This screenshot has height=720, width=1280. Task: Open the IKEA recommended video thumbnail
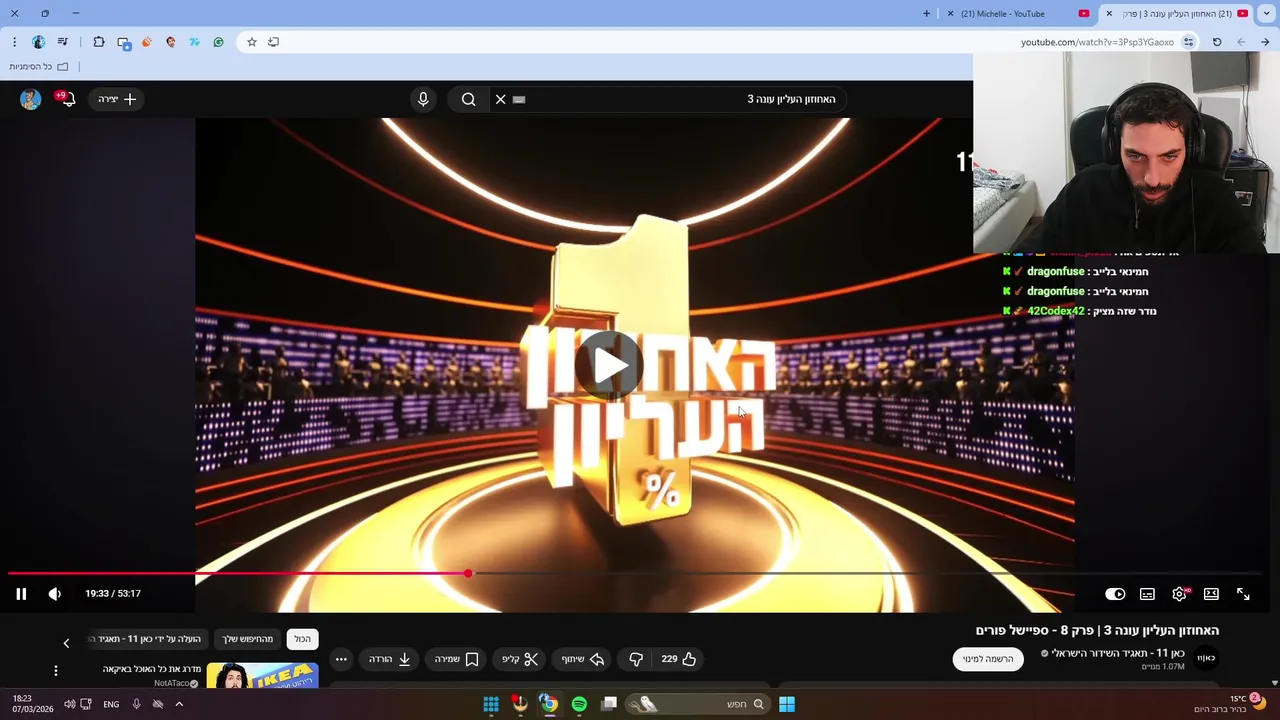click(x=263, y=676)
